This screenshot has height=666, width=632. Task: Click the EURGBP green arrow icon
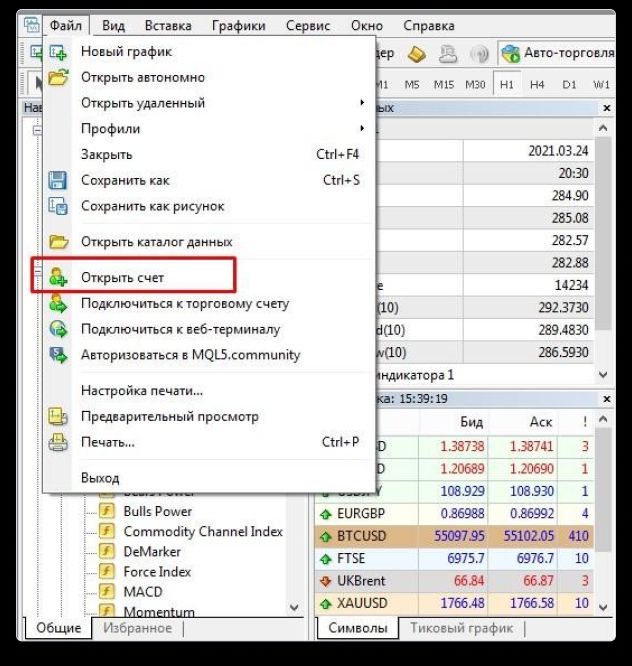pos(326,514)
